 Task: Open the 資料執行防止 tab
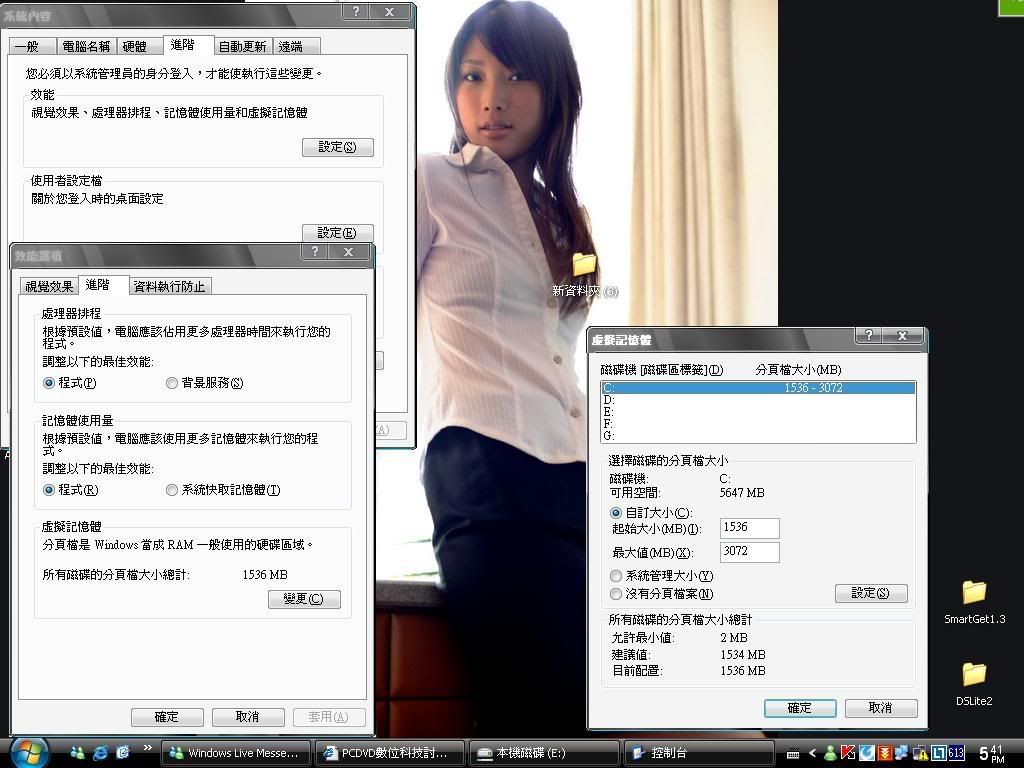click(x=169, y=286)
